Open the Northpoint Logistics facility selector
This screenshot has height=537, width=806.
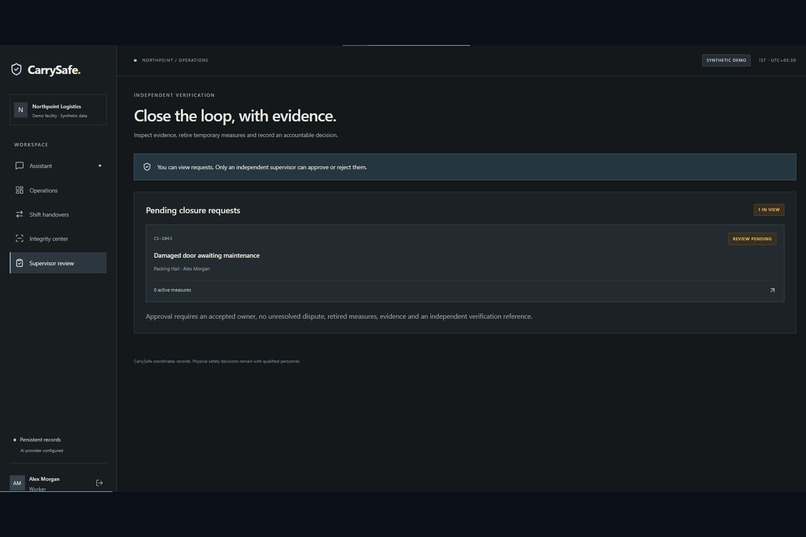pos(58,110)
